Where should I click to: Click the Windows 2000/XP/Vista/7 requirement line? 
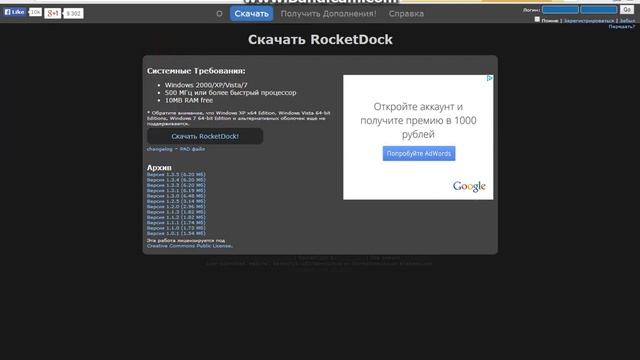tap(206, 85)
